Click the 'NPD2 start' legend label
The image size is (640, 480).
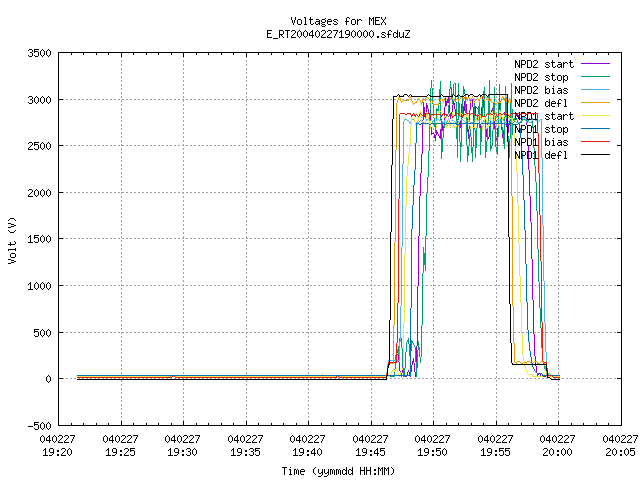(x=544, y=64)
